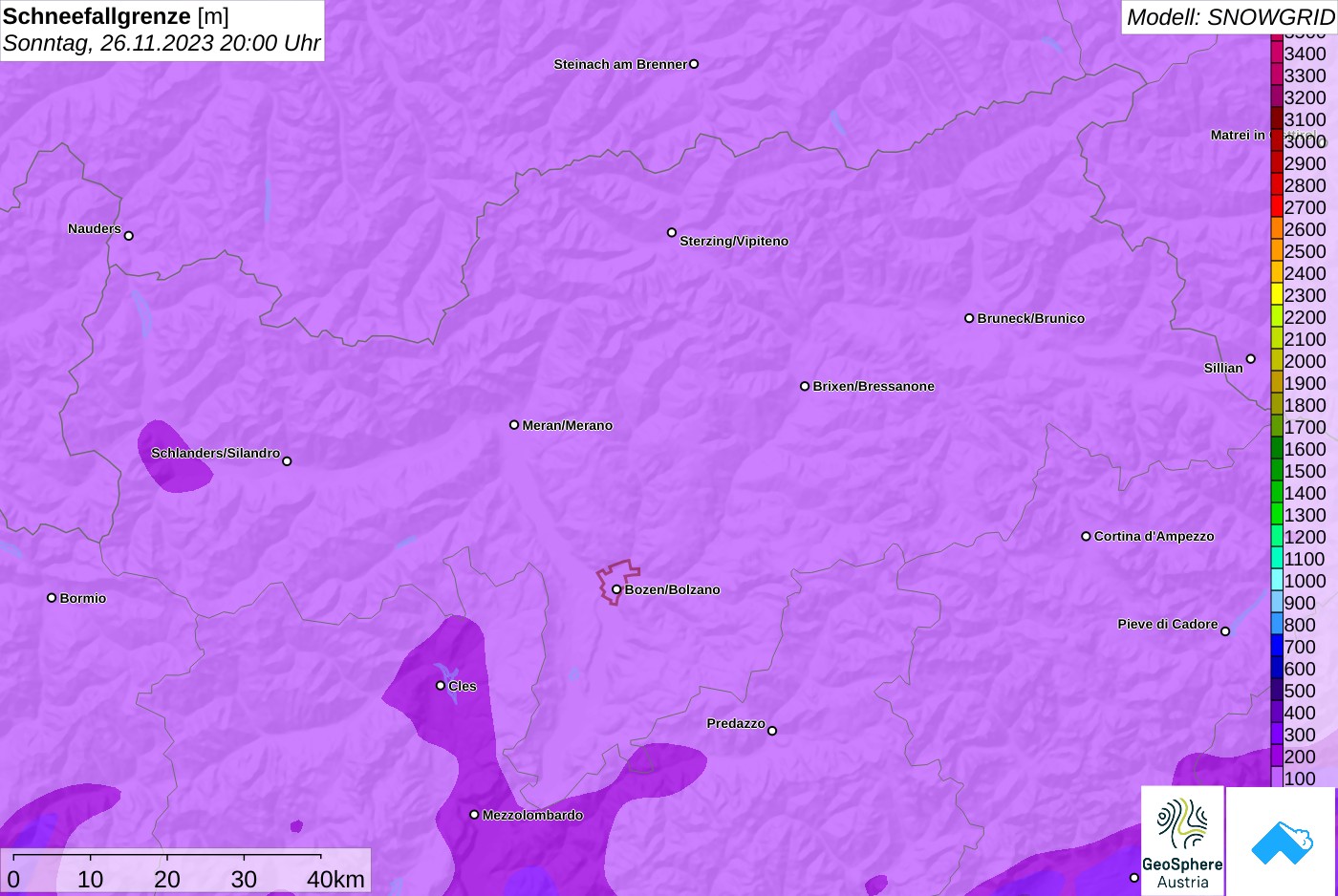Viewport: 1338px width, 896px height.
Task: Click the Mezzolombardo location dot
Action: click(474, 815)
